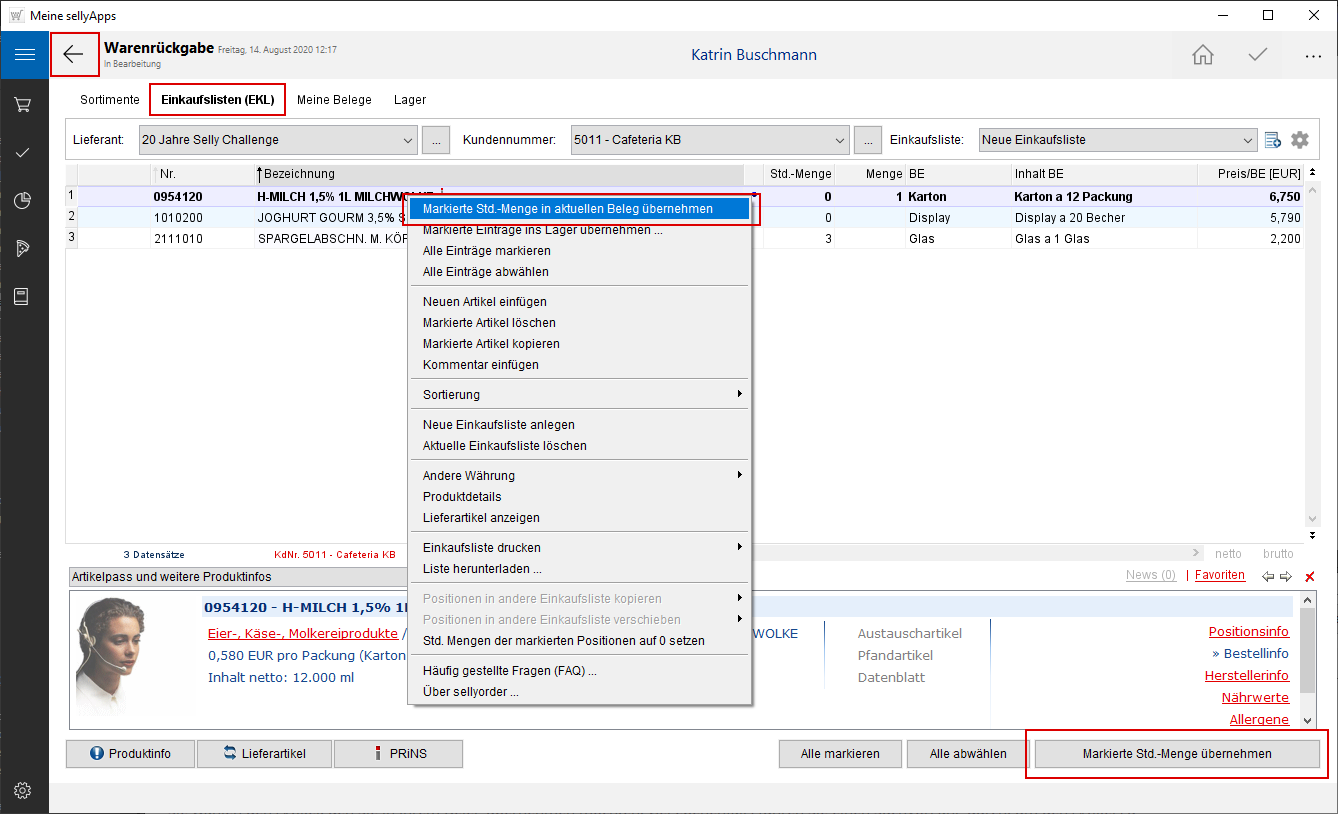This screenshot has height=814, width=1338.
Task: Open the shopping cart sidebar icon
Action: pos(24,104)
